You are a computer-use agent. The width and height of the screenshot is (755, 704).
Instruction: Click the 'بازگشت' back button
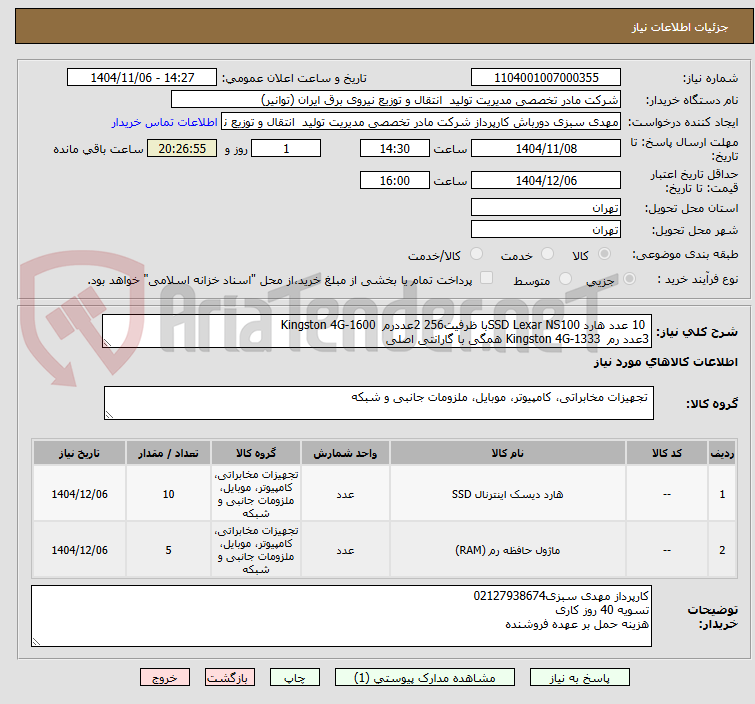pyautogui.click(x=229, y=677)
